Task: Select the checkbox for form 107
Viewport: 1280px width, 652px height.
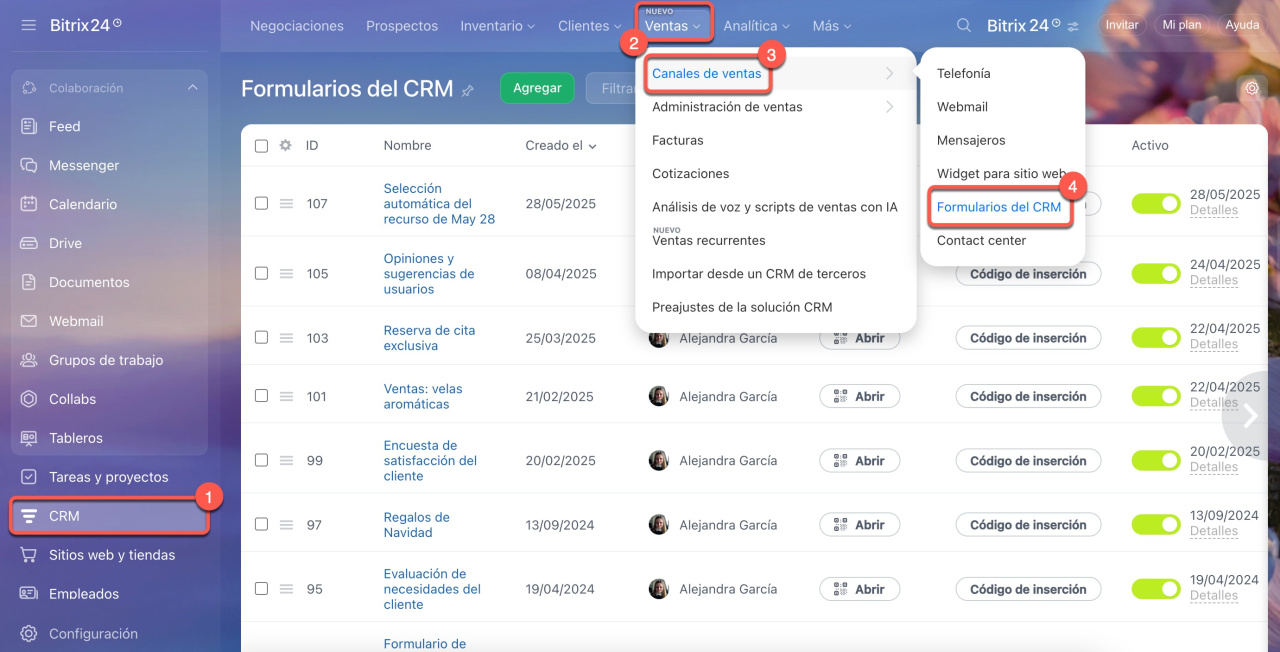Action: [x=261, y=203]
